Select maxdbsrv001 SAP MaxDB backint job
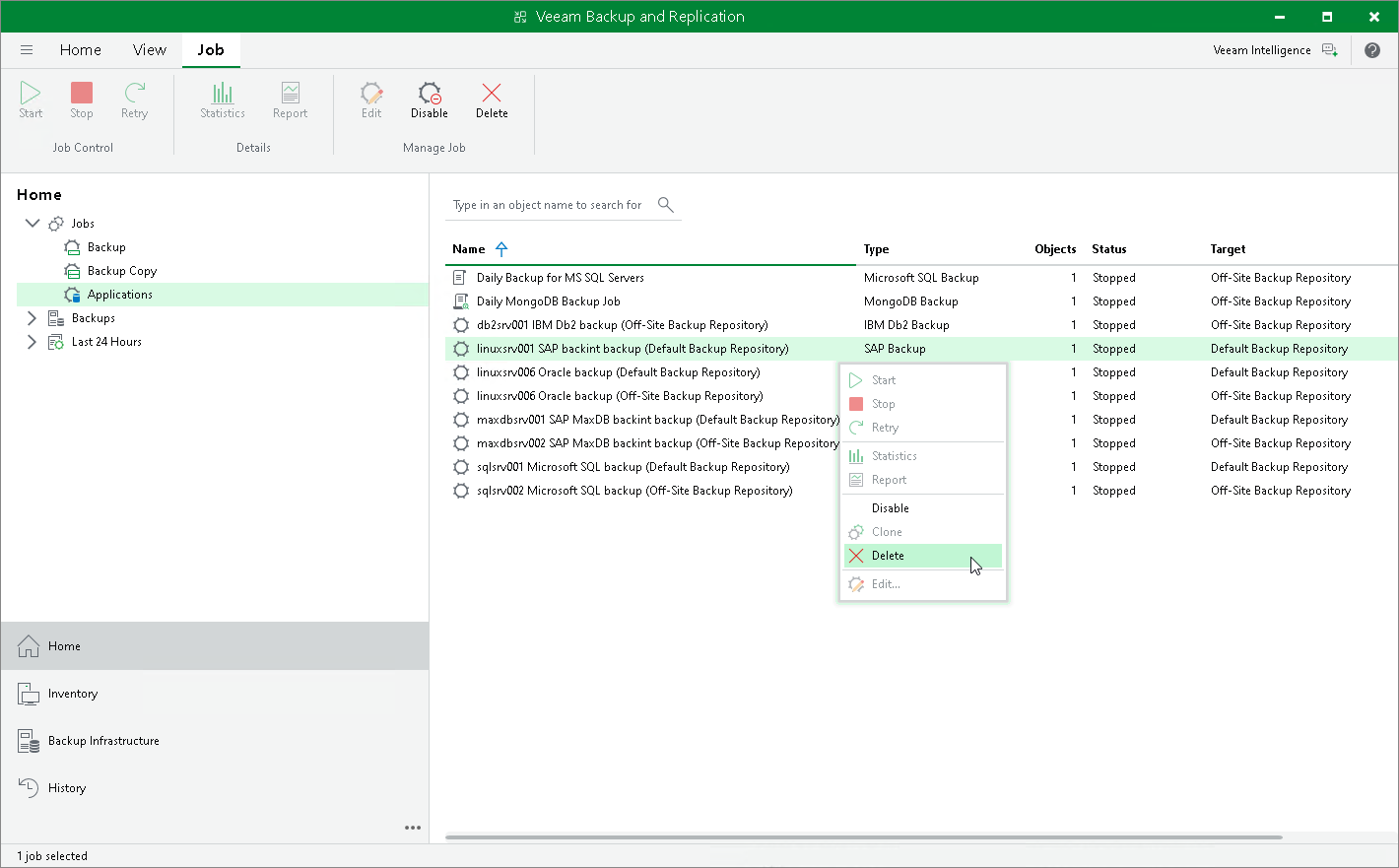This screenshot has height=868, width=1399. tap(657, 420)
